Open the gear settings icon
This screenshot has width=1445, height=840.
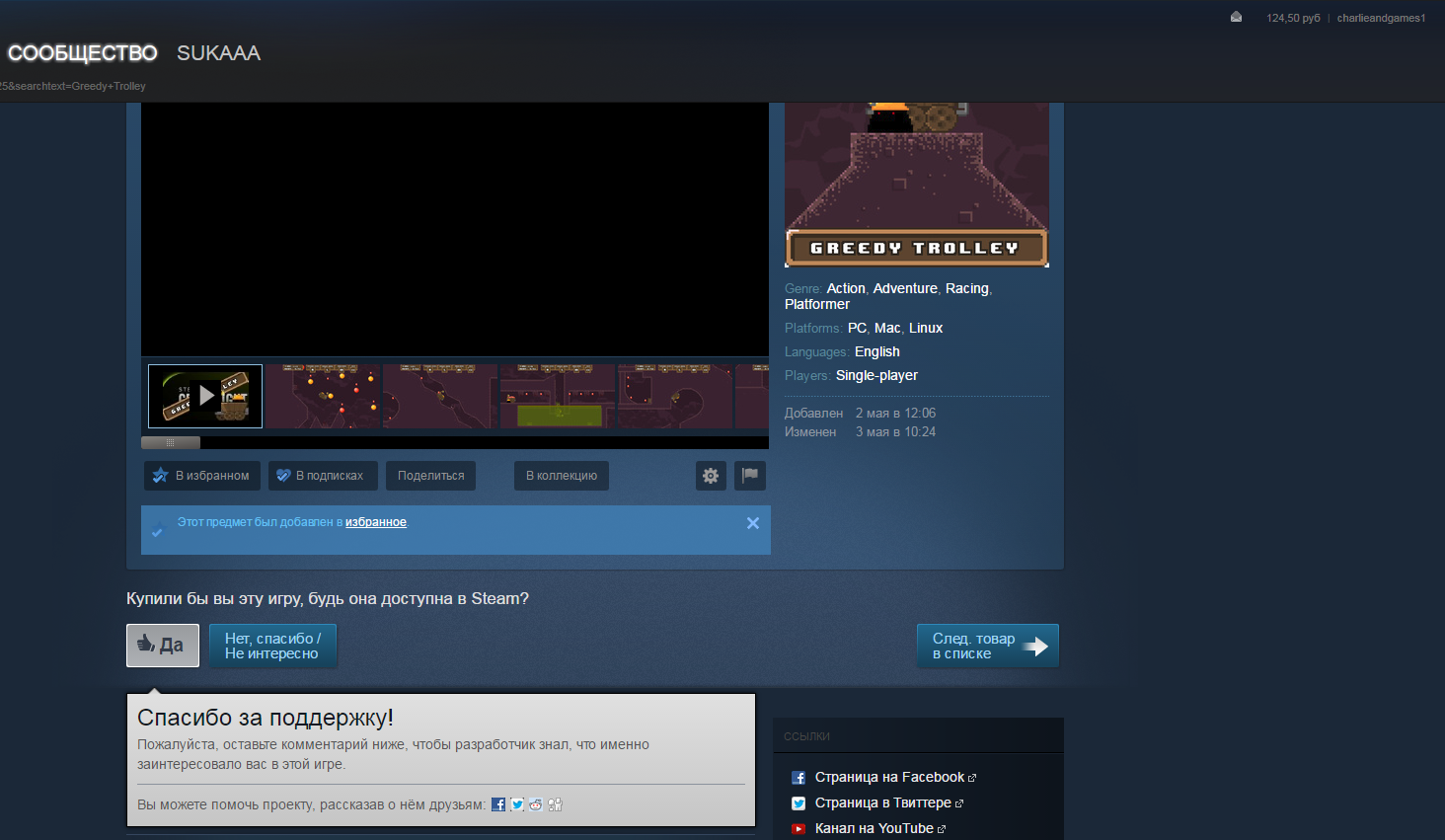coord(711,476)
